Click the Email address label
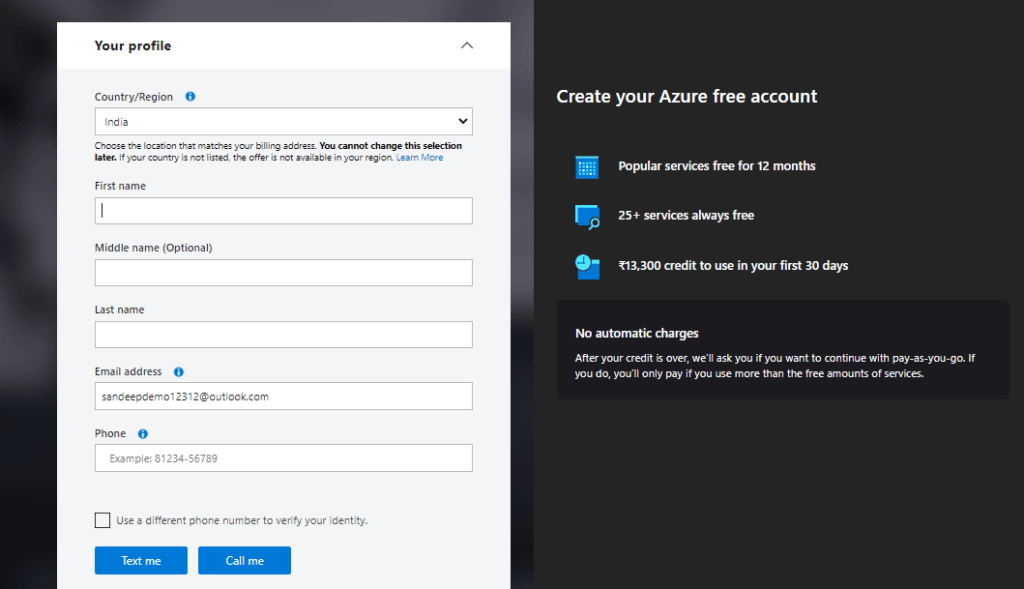Screen dimensions: 1024x589 [128, 372]
